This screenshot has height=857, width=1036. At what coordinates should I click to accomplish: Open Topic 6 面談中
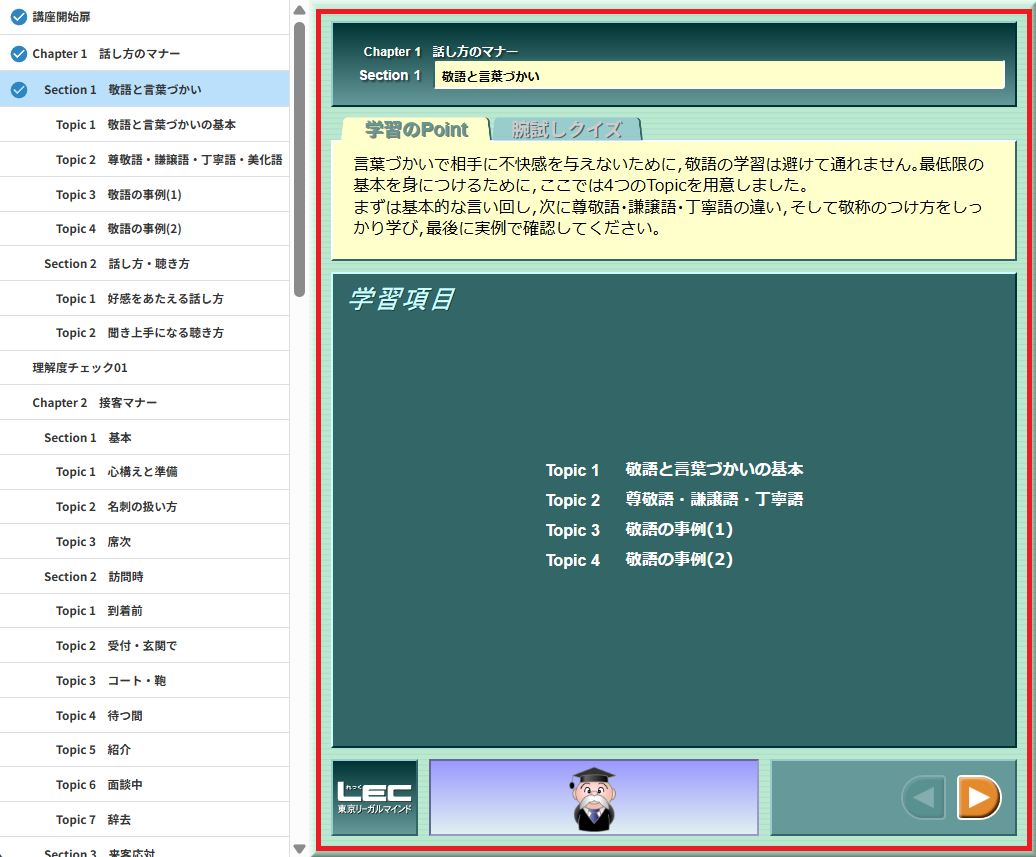click(145, 785)
